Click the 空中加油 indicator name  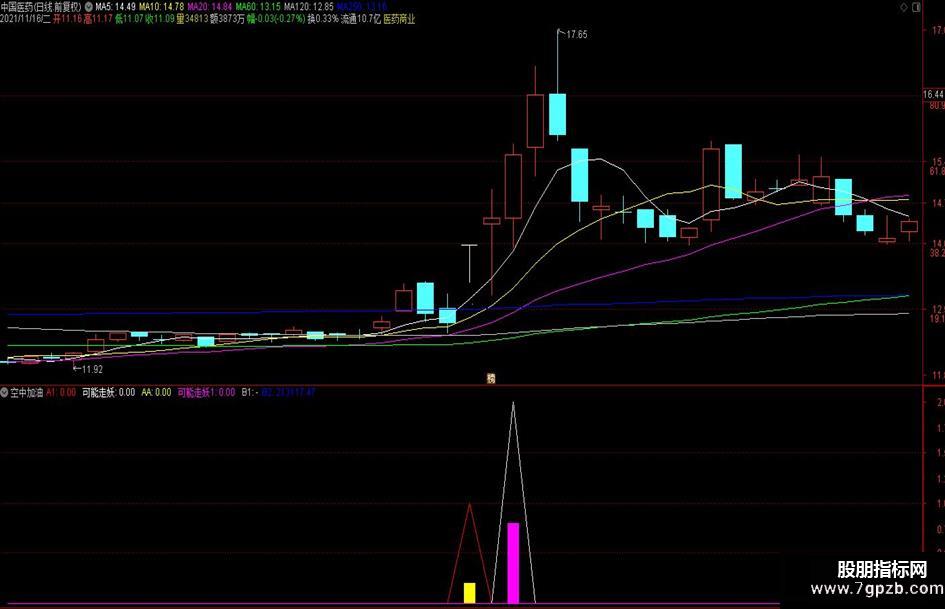[27, 393]
